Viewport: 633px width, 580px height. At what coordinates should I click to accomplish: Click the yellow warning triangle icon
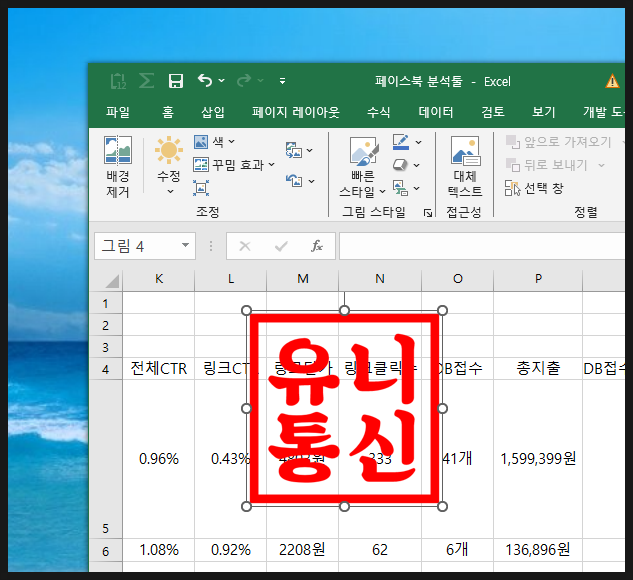[x=612, y=81]
